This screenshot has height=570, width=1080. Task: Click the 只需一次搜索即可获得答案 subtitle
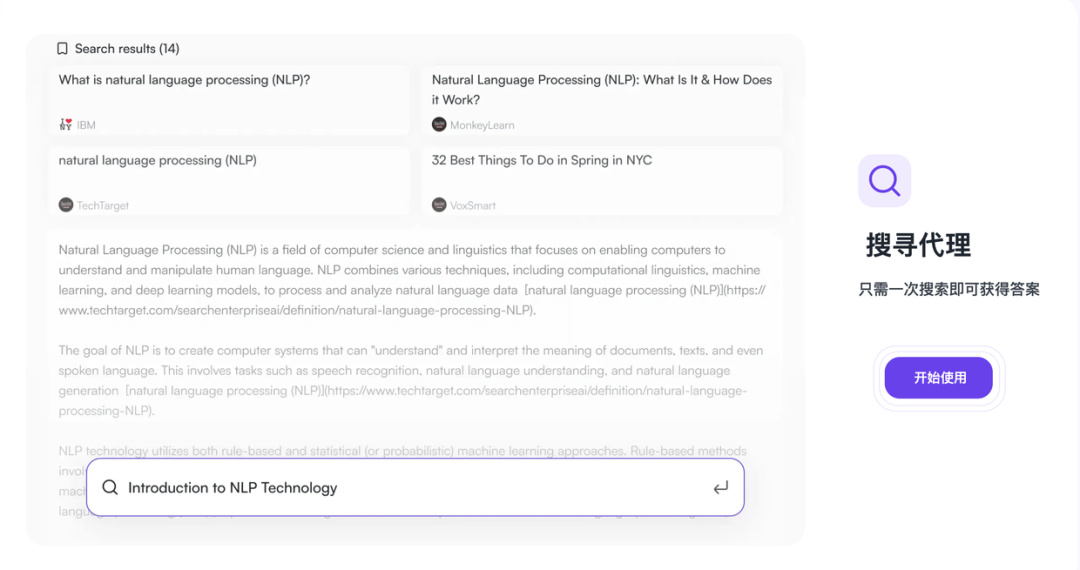pos(949,289)
